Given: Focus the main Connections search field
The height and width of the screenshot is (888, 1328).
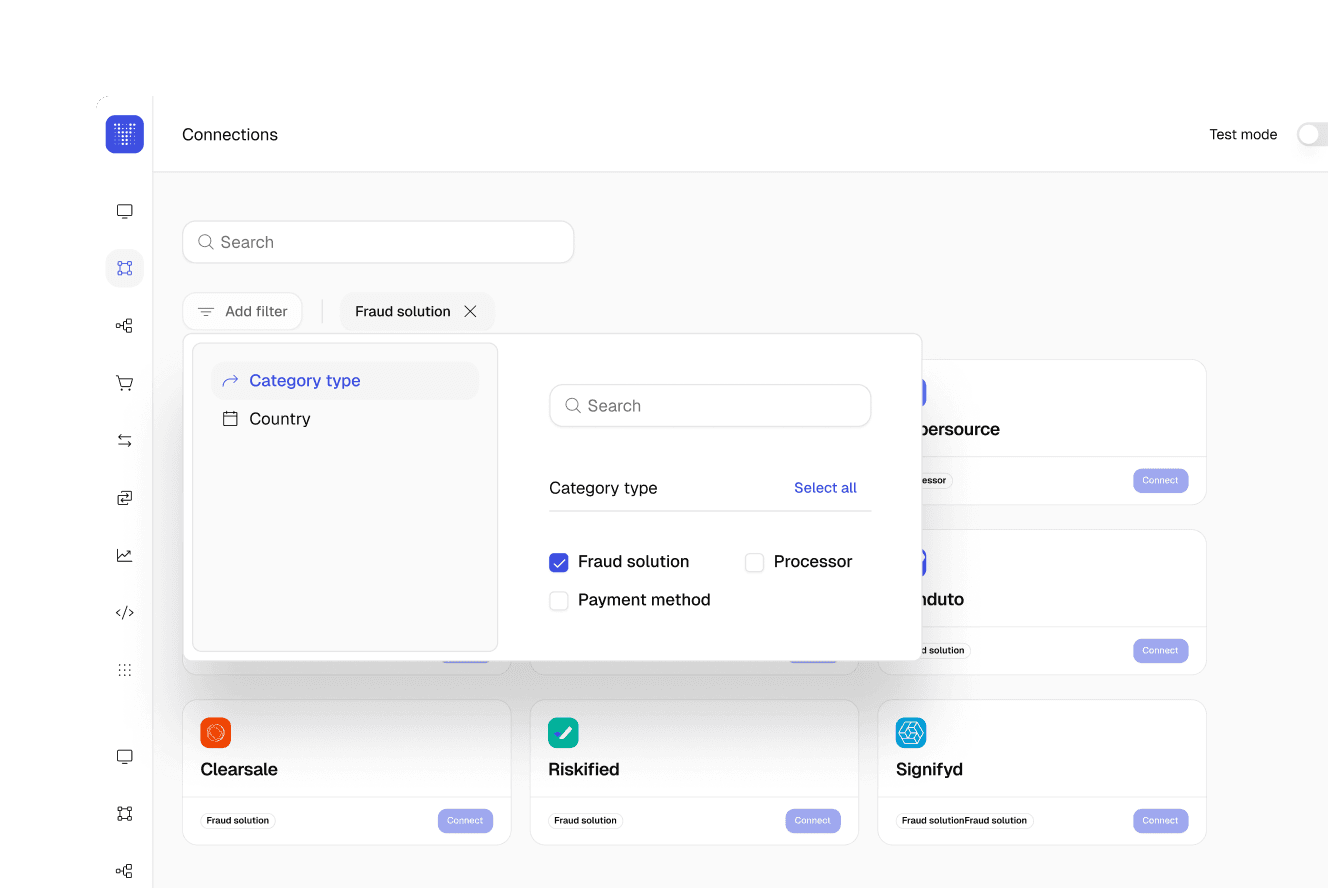Looking at the screenshot, I should [378, 242].
